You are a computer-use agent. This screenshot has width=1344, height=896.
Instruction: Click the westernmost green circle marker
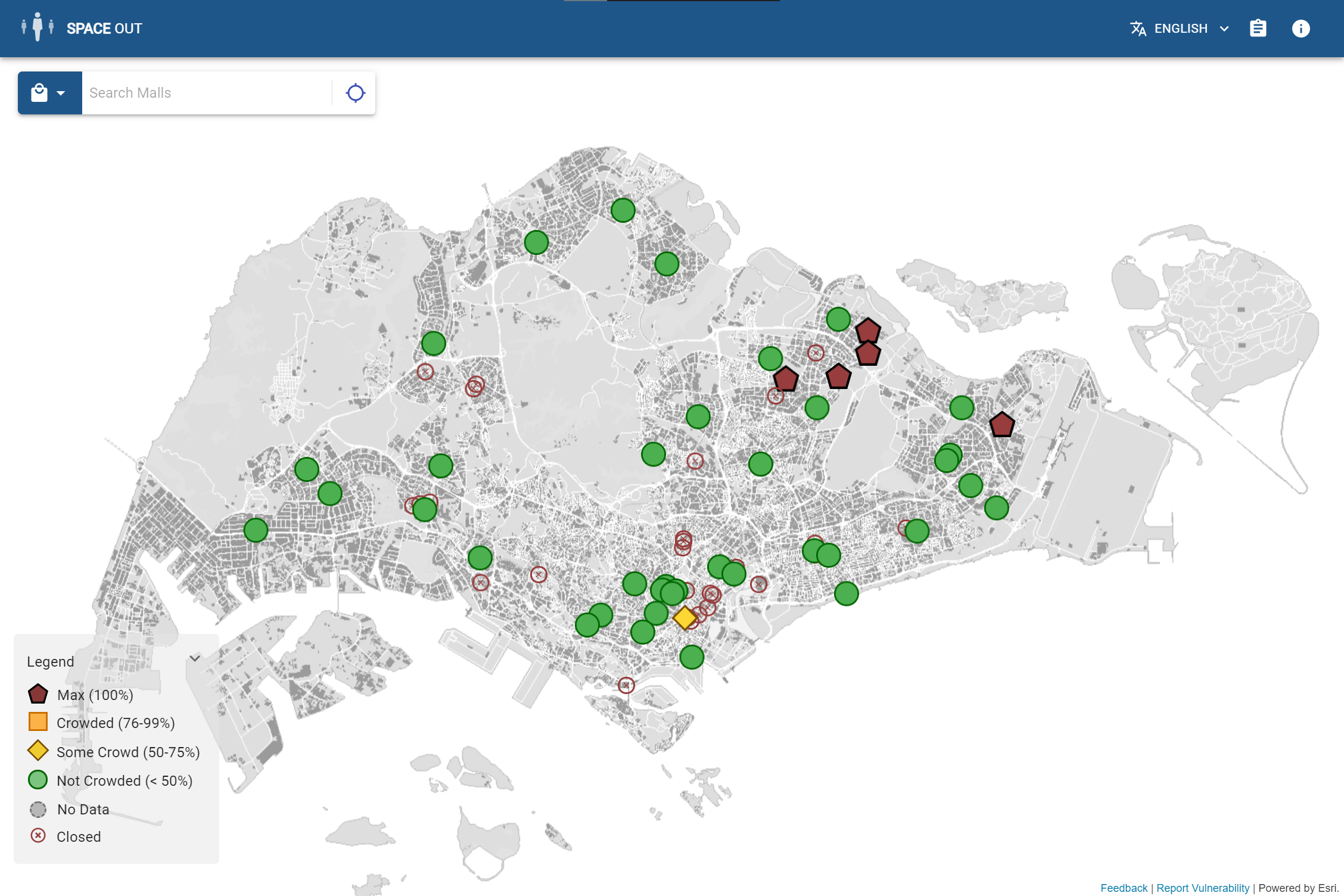pos(256,530)
